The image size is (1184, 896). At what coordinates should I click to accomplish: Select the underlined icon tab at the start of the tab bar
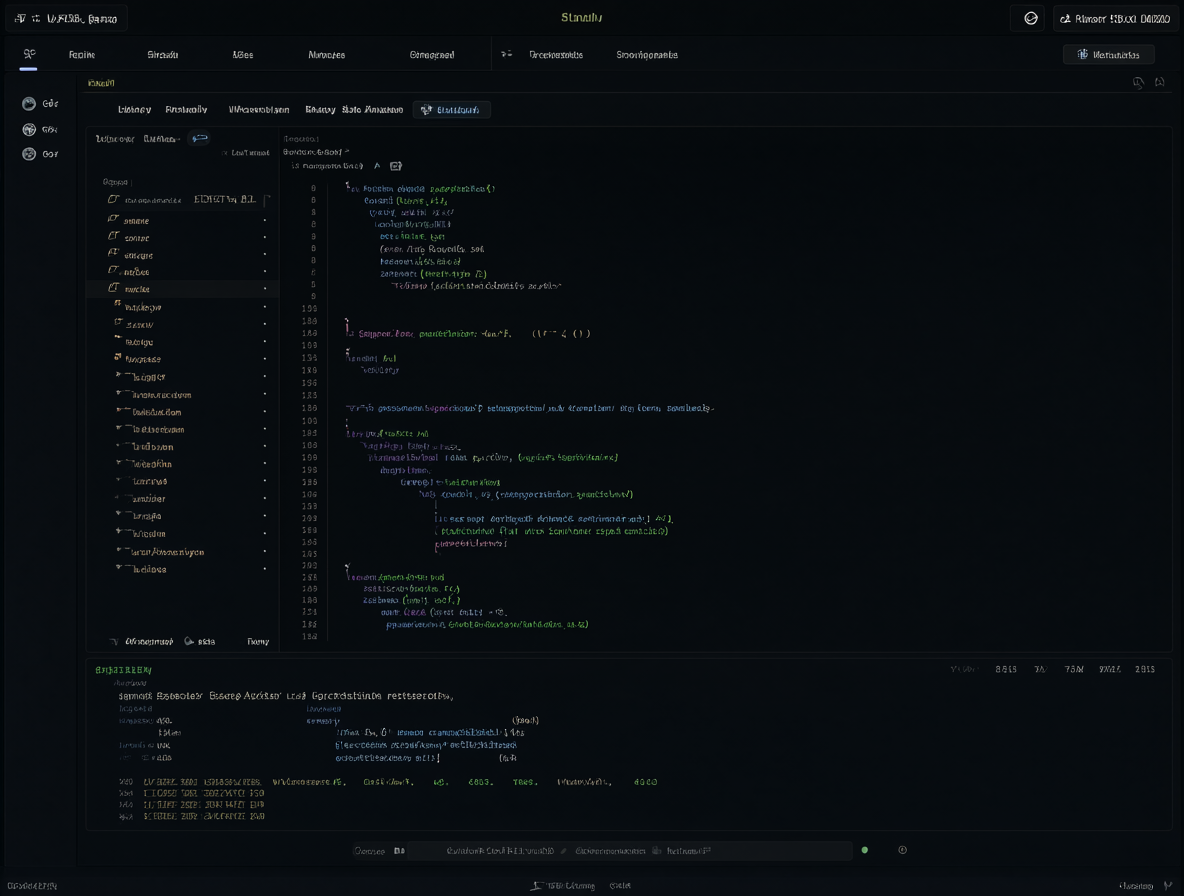click(29, 55)
